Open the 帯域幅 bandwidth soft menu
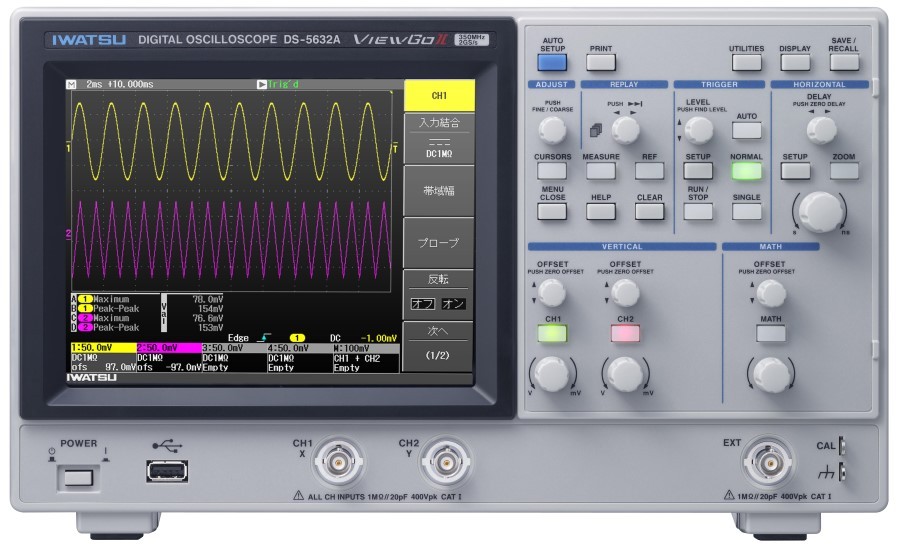The image size is (900, 555). click(x=439, y=190)
